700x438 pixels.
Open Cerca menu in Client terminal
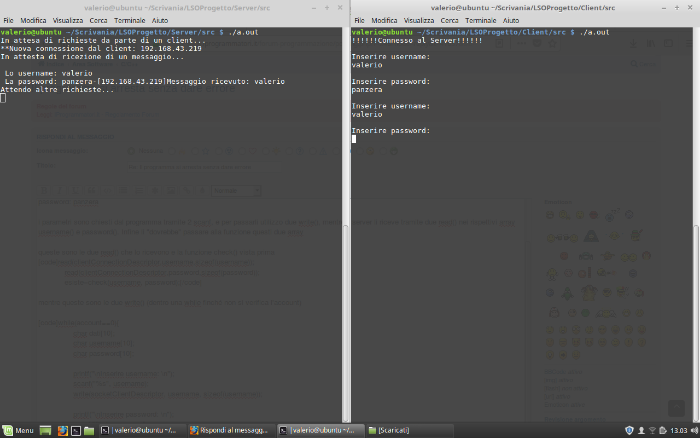450,20
